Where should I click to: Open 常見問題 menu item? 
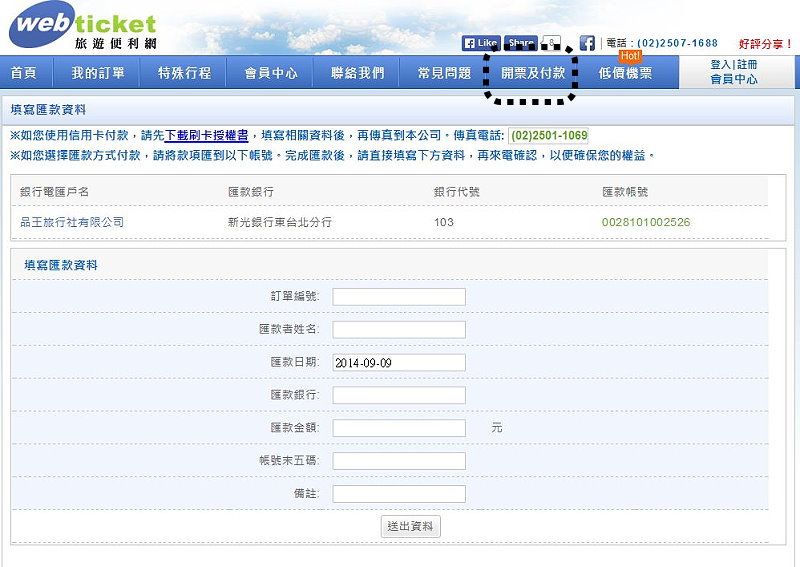pyautogui.click(x=444, y=73)
